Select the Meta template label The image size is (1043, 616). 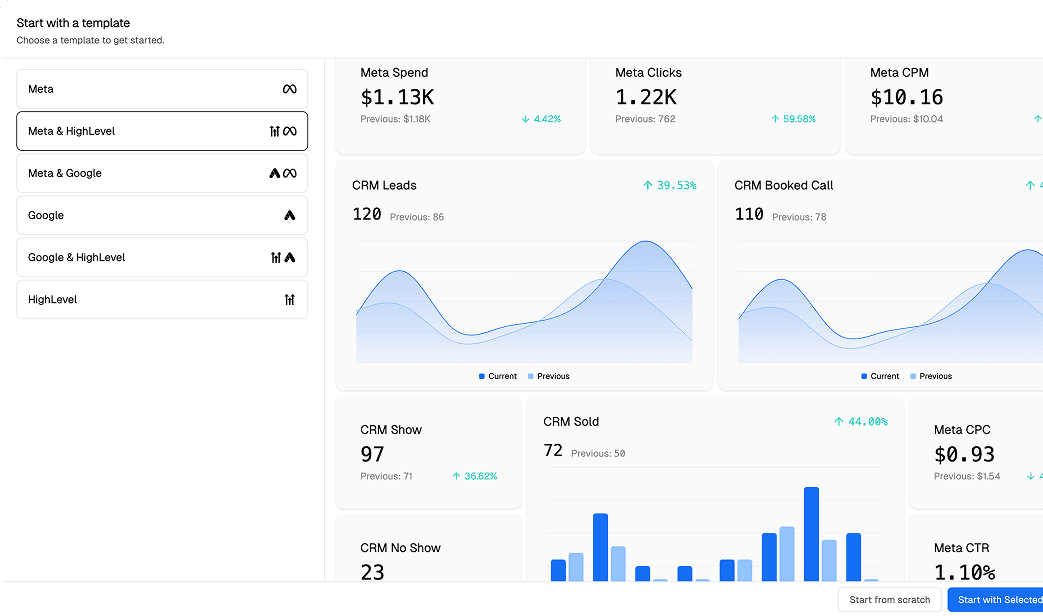pyautogui.click(x=41, y=89)
